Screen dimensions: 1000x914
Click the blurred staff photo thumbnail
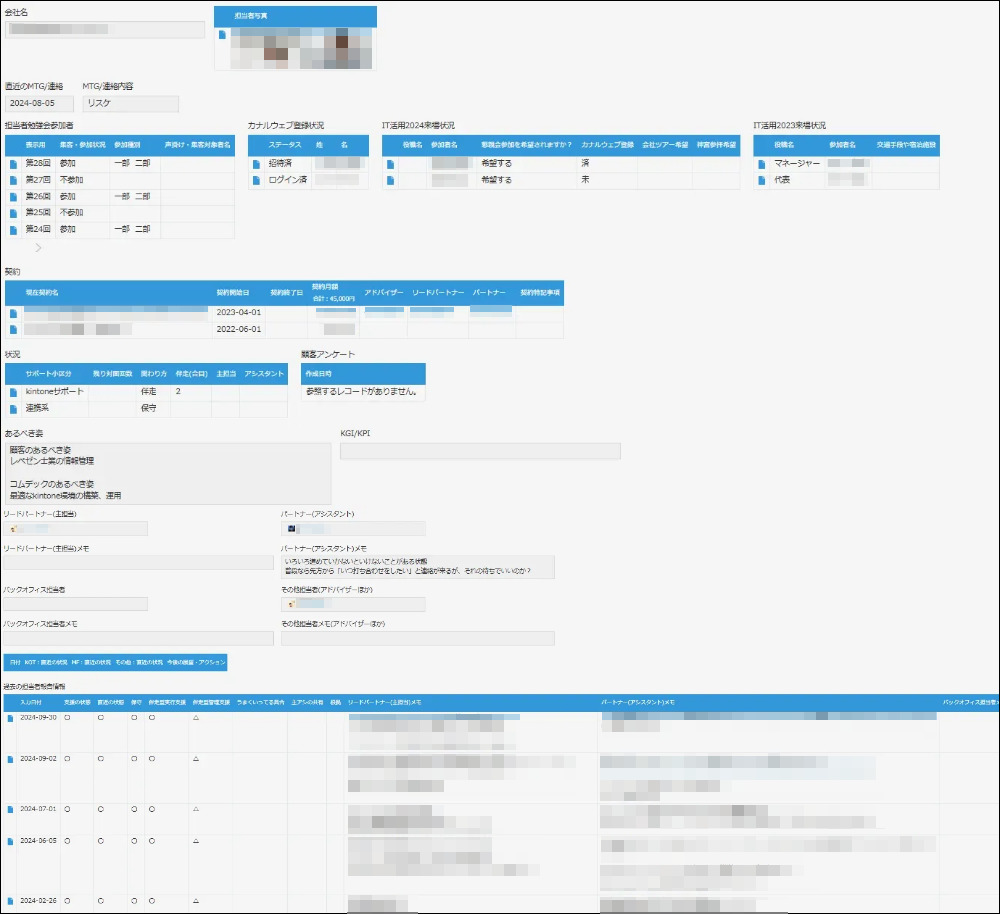click(x=302, y=48)
